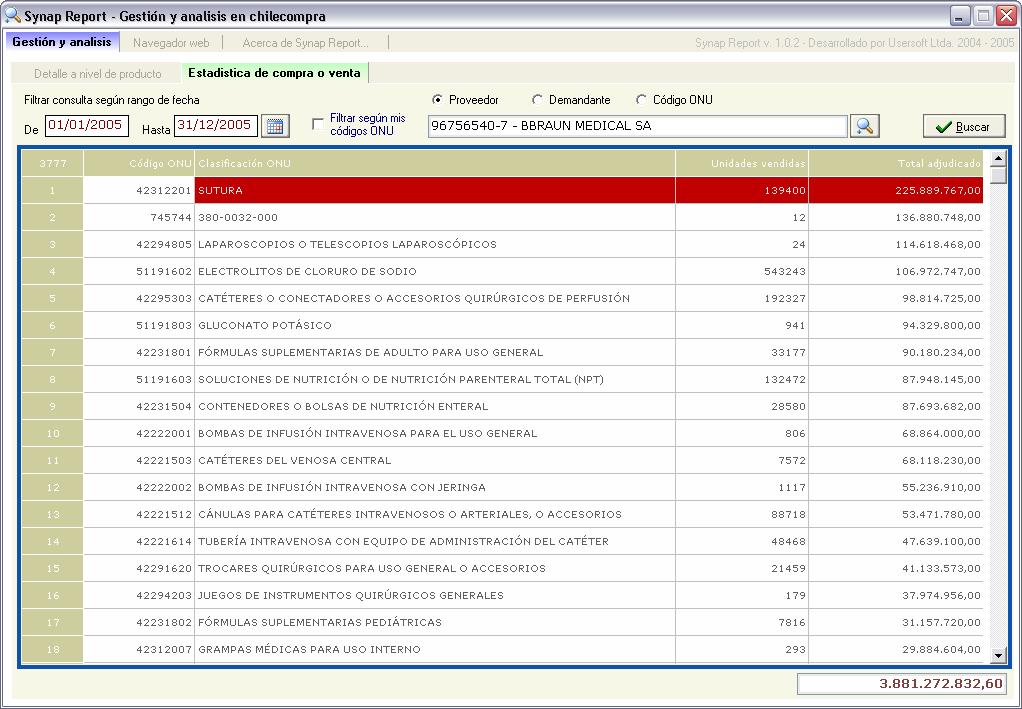
Task: Select ELECTROLITOS DE CLORURO DE SODIO row
Action: tap(503, 271)
